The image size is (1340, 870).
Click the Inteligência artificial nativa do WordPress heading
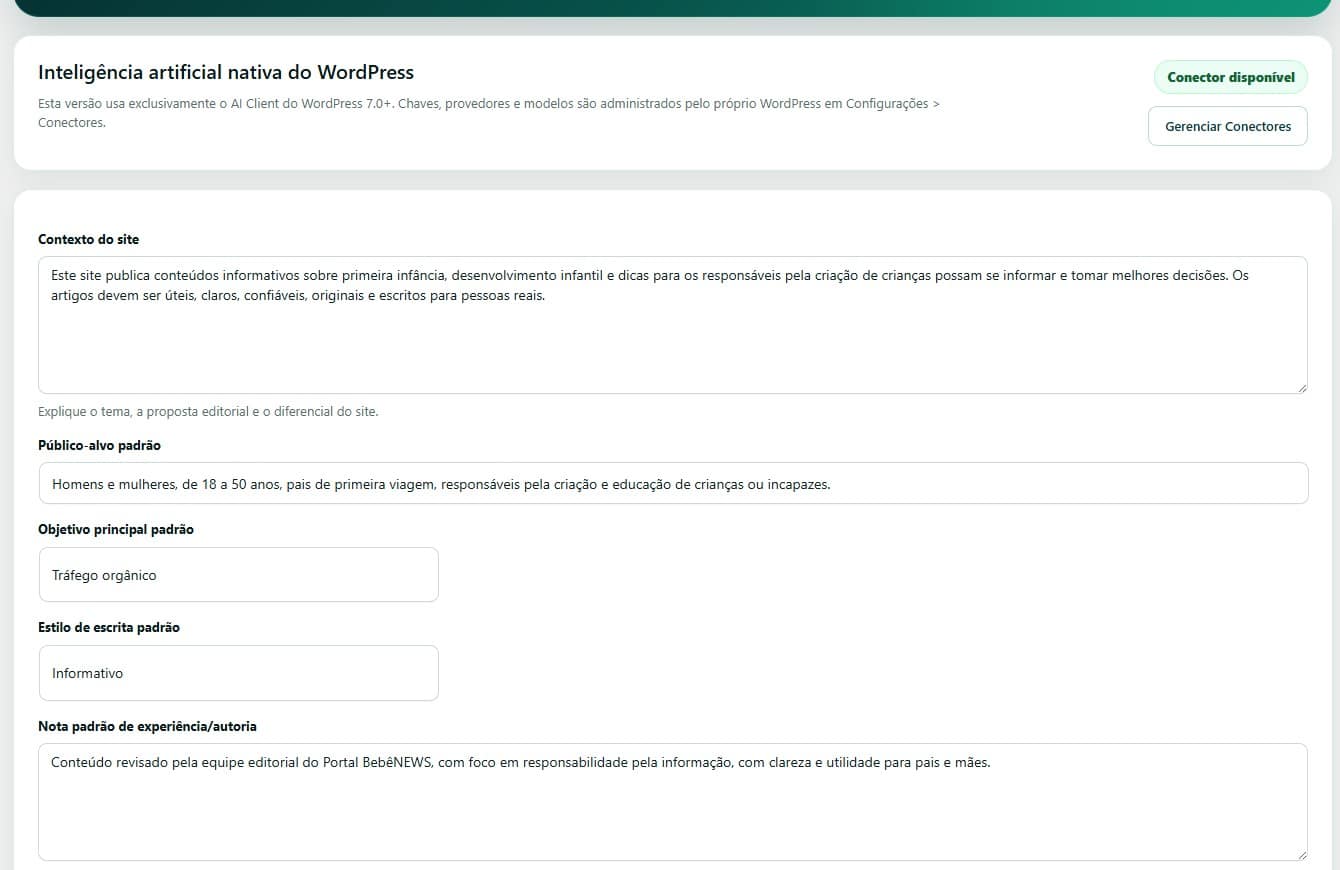[226, 72]
